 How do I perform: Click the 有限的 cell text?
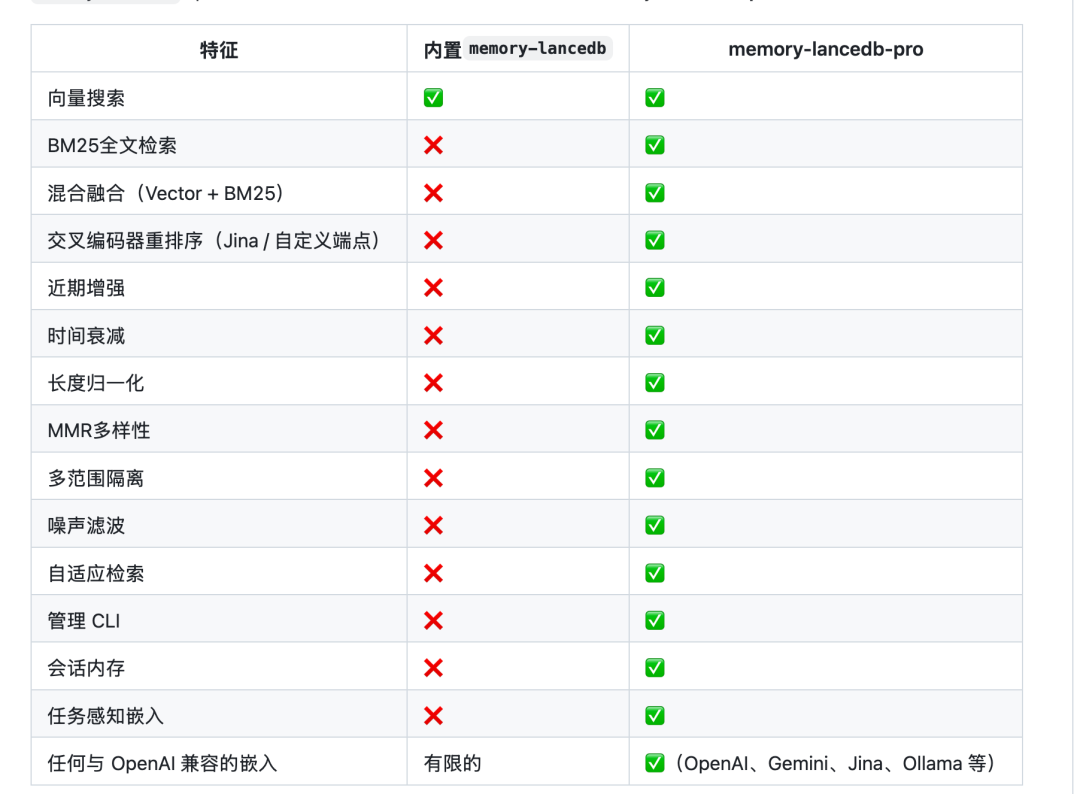coord(452,764)
